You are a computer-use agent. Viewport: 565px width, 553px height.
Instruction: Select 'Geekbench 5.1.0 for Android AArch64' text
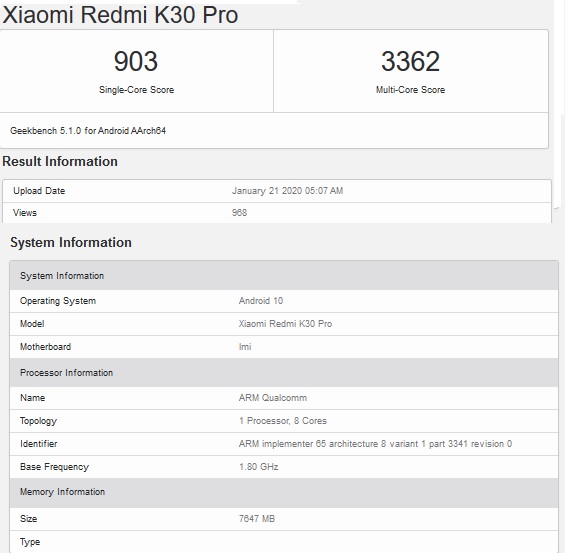point(88,131)
